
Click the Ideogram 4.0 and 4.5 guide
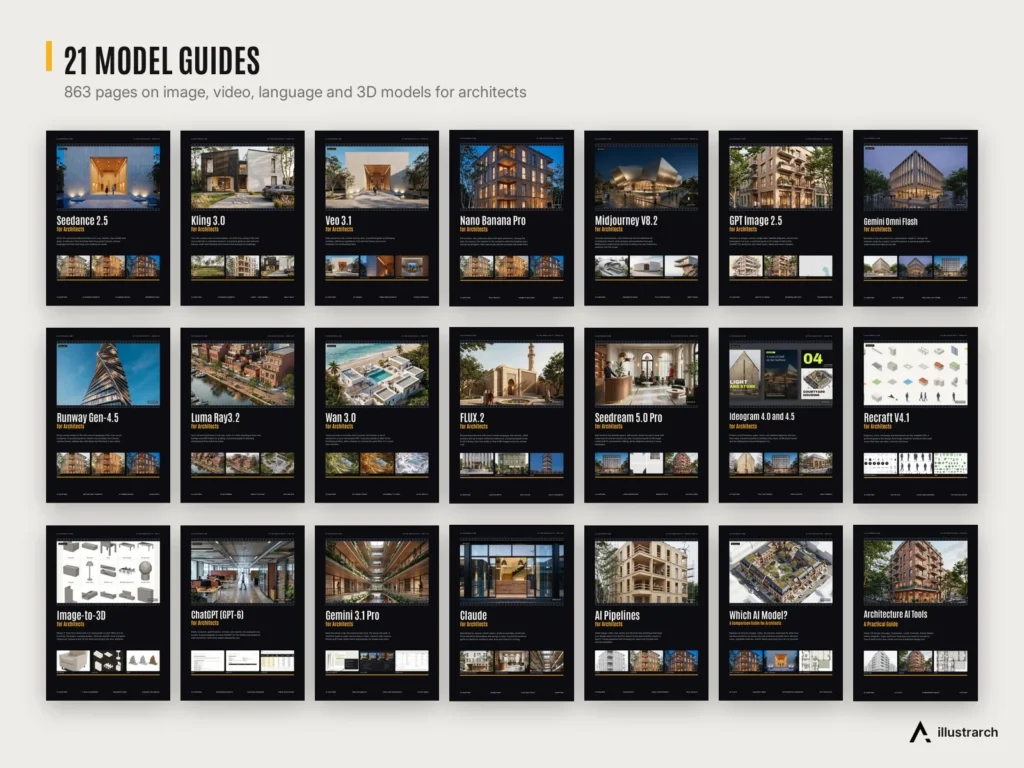point(780,415)
